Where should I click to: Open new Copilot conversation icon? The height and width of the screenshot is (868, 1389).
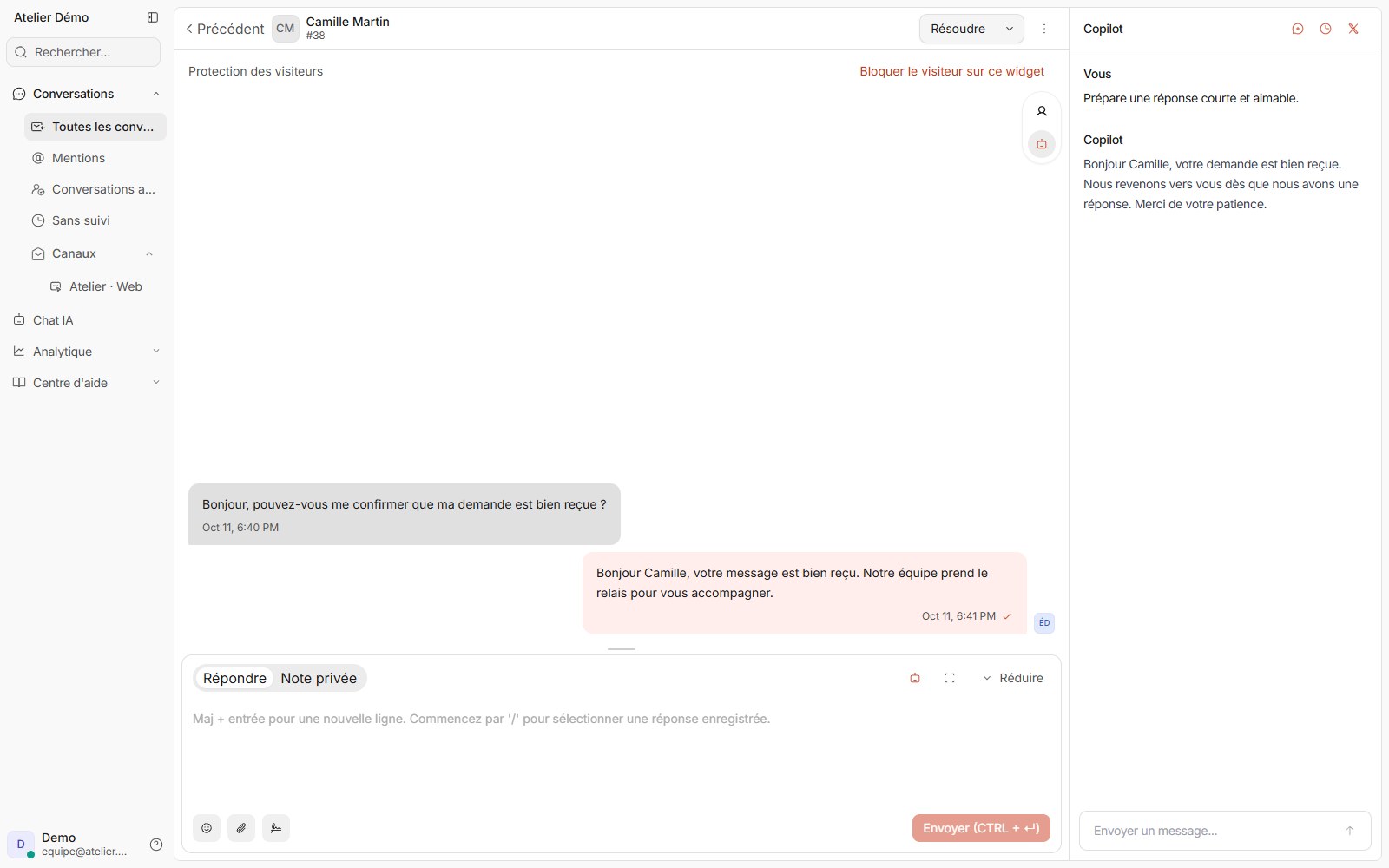(1298, 29)
